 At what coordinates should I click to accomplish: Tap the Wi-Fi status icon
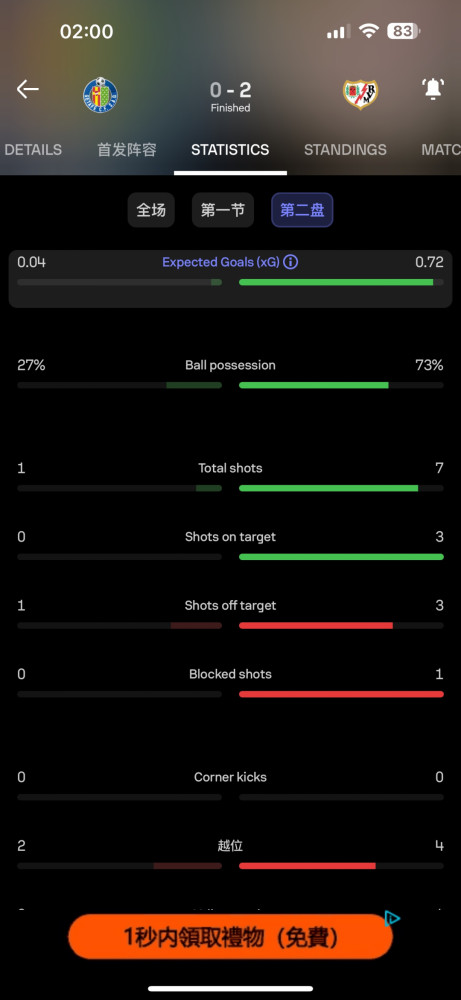point(369,31)
